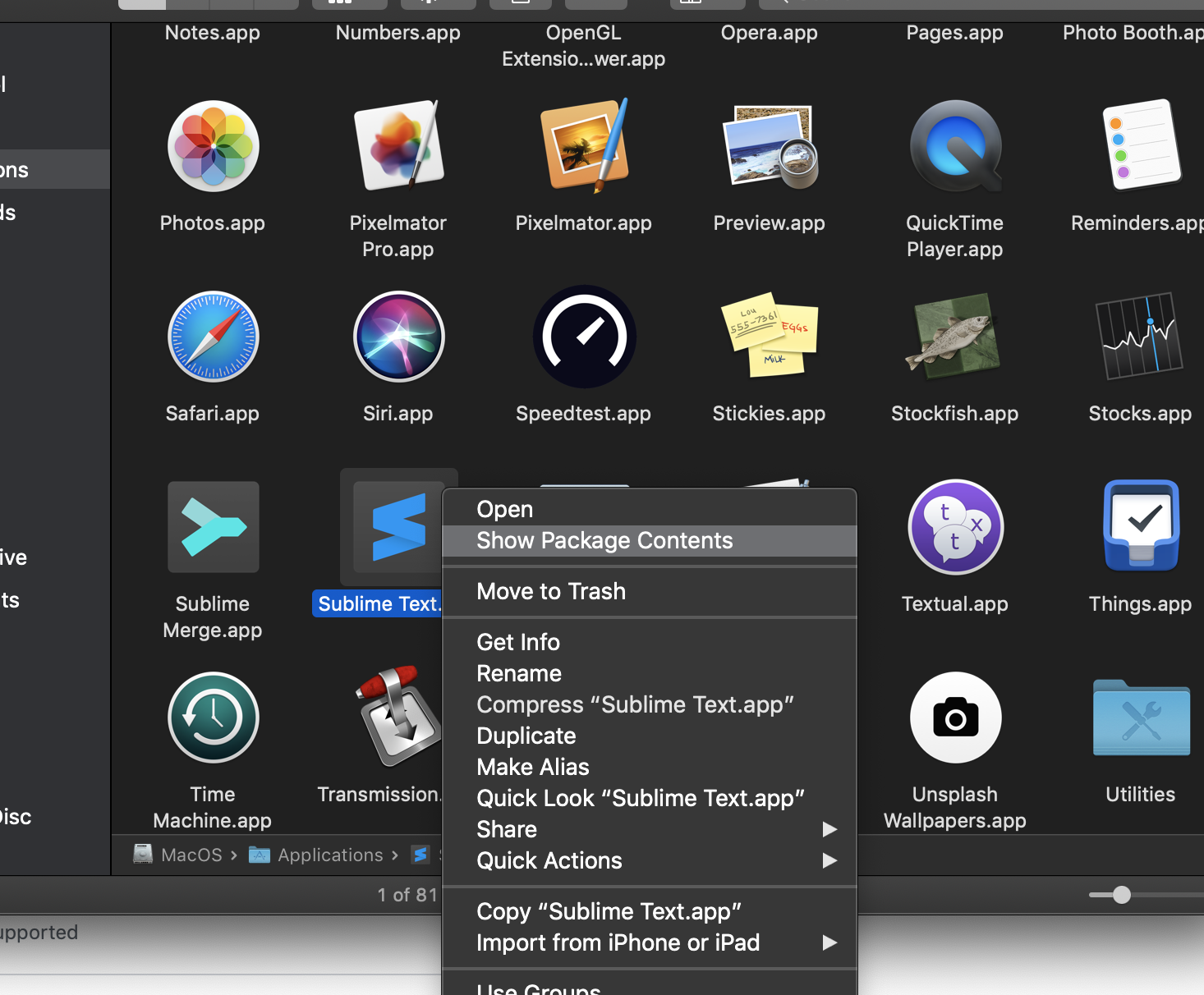Screen dimensions: 1204x995
Task: Click the Sublime Text.app icon
Action: tap(399, 527)
